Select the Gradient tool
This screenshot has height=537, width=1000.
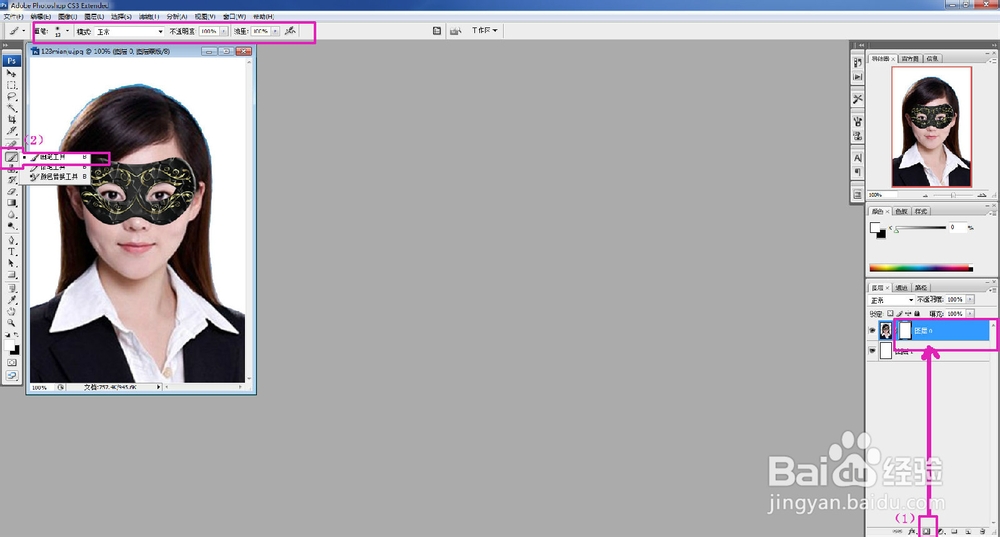(x=11, y=203)
